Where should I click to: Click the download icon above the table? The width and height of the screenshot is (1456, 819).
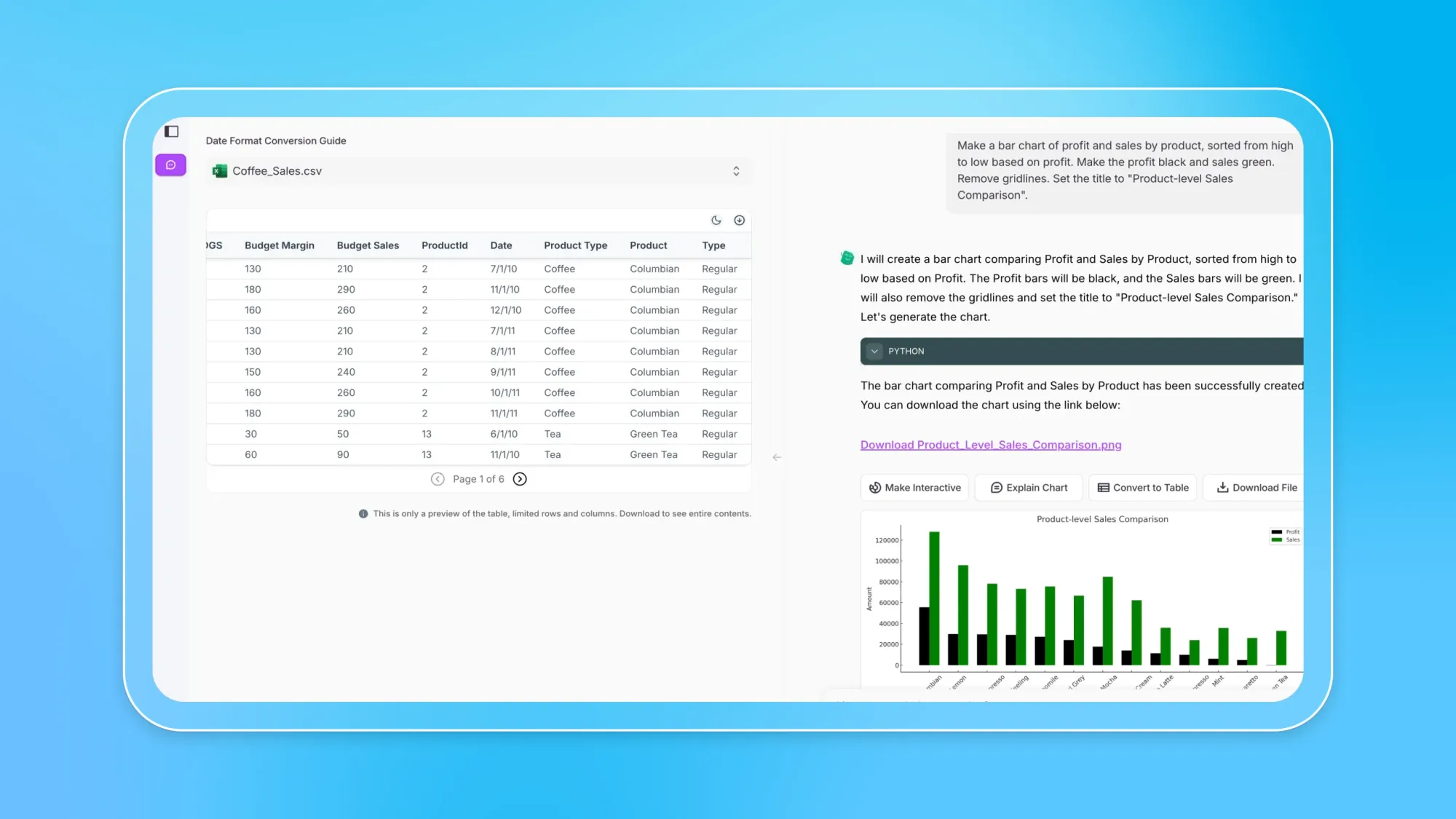[x=739, y=220]
